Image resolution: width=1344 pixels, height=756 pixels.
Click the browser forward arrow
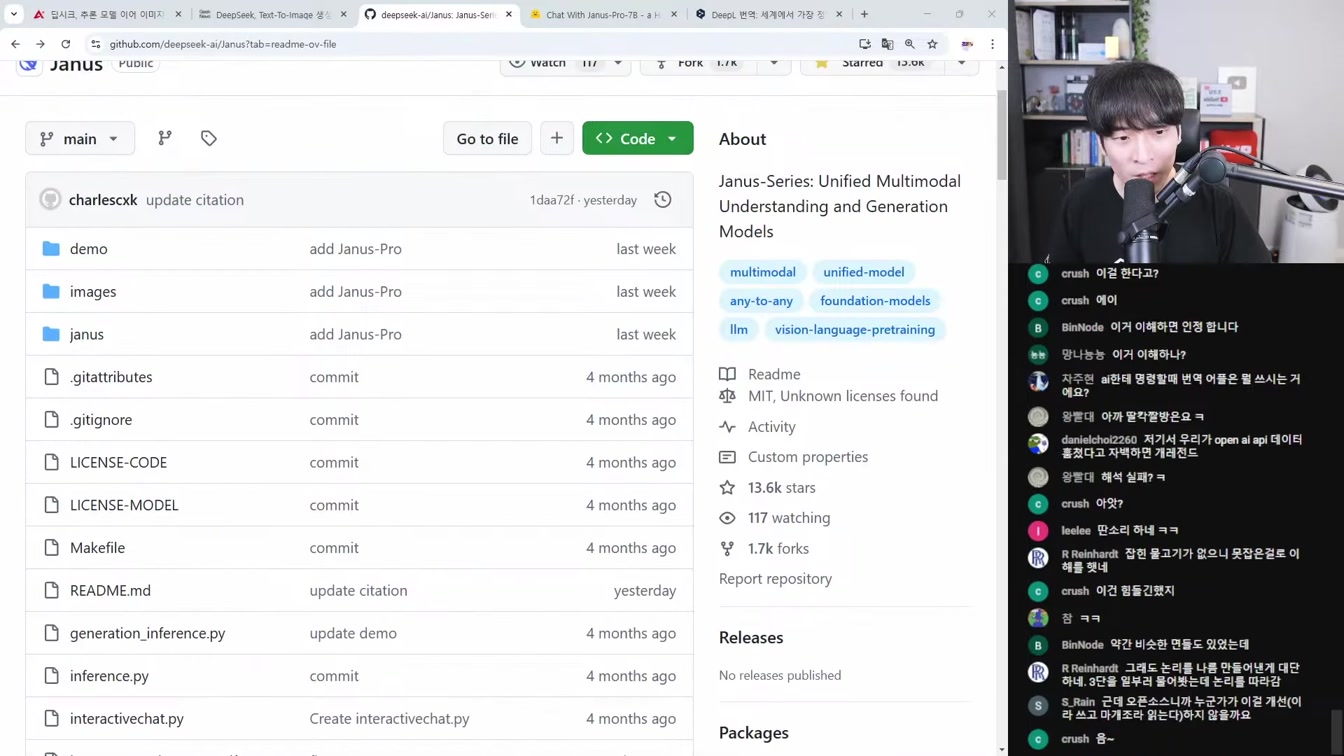40,44
